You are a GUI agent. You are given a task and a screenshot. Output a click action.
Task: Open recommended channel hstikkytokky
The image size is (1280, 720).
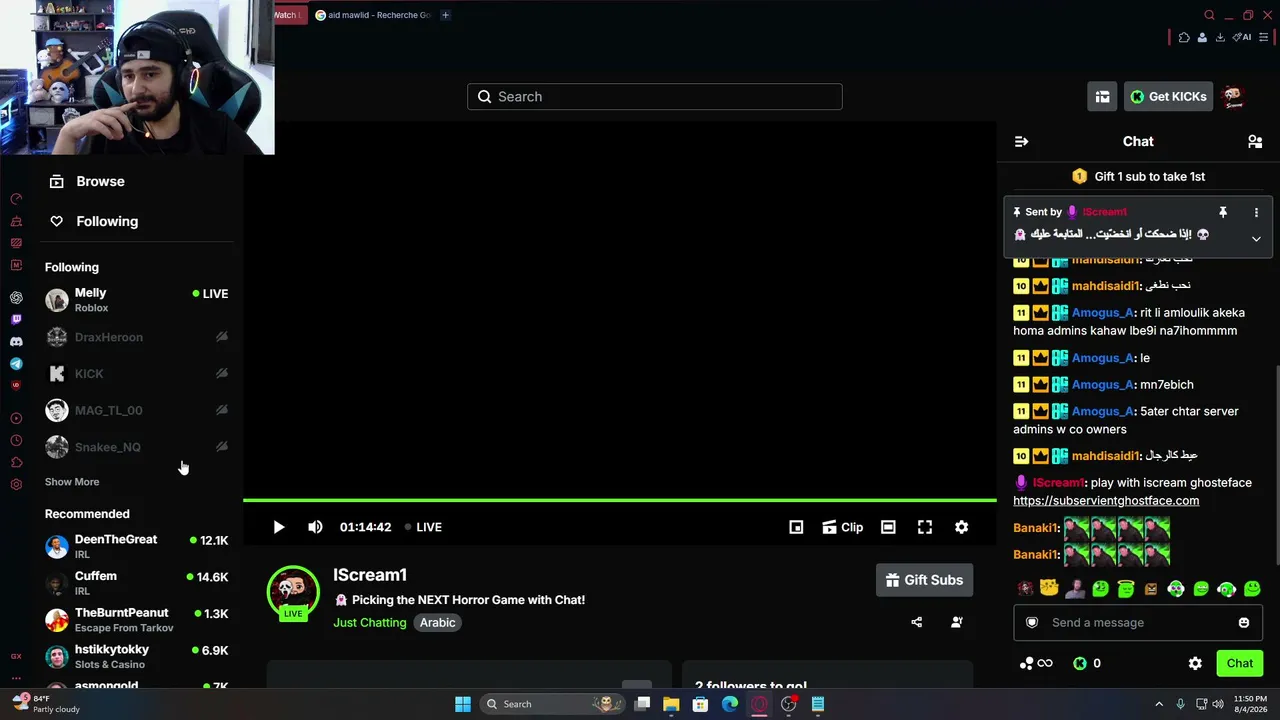tap(136, 656)
